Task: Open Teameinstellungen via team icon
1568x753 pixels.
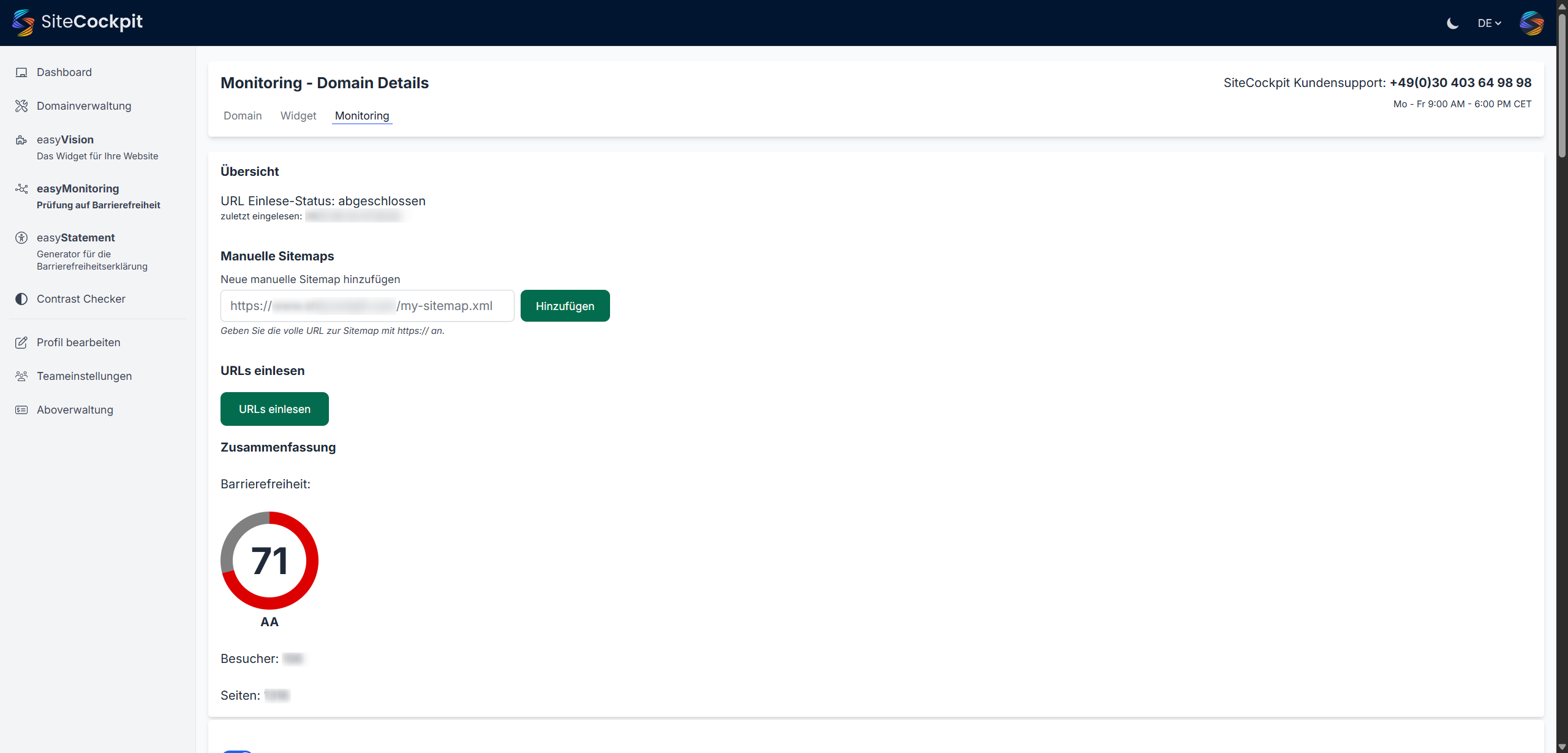Action: point(21,376)
